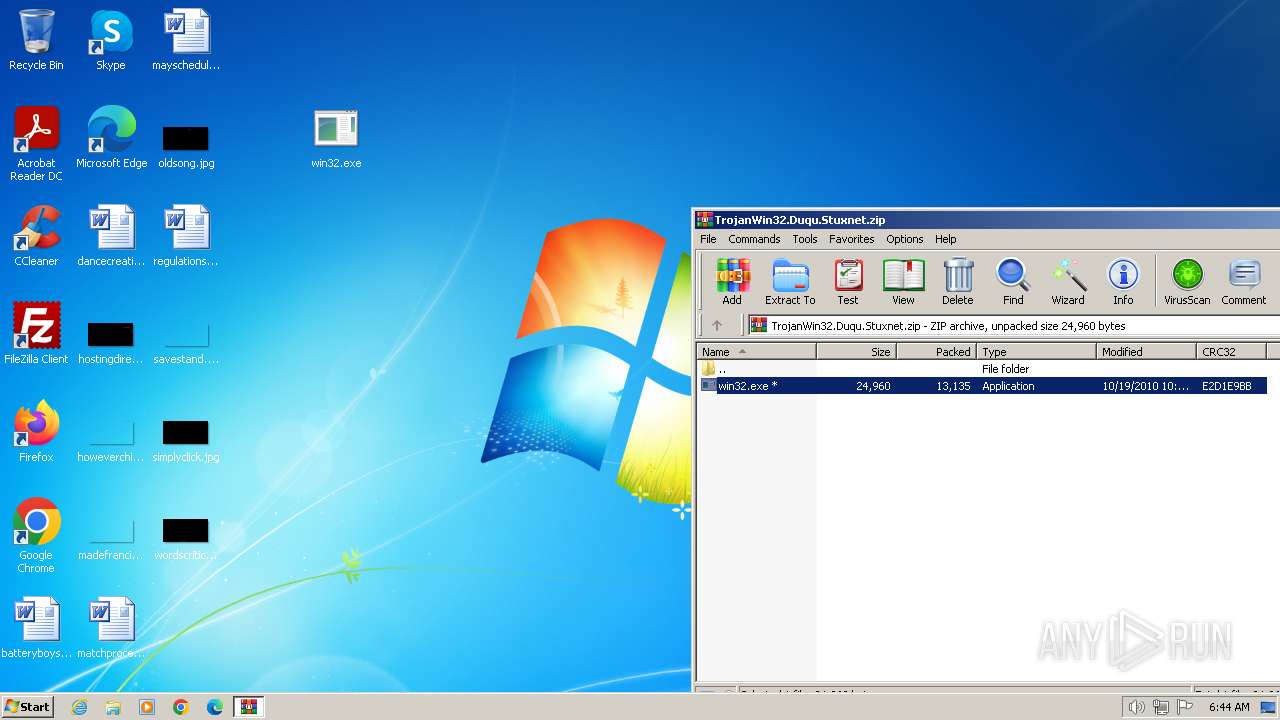Sort by the Modified column header
1280x720 pixels.
click(x=1147, y=351)
